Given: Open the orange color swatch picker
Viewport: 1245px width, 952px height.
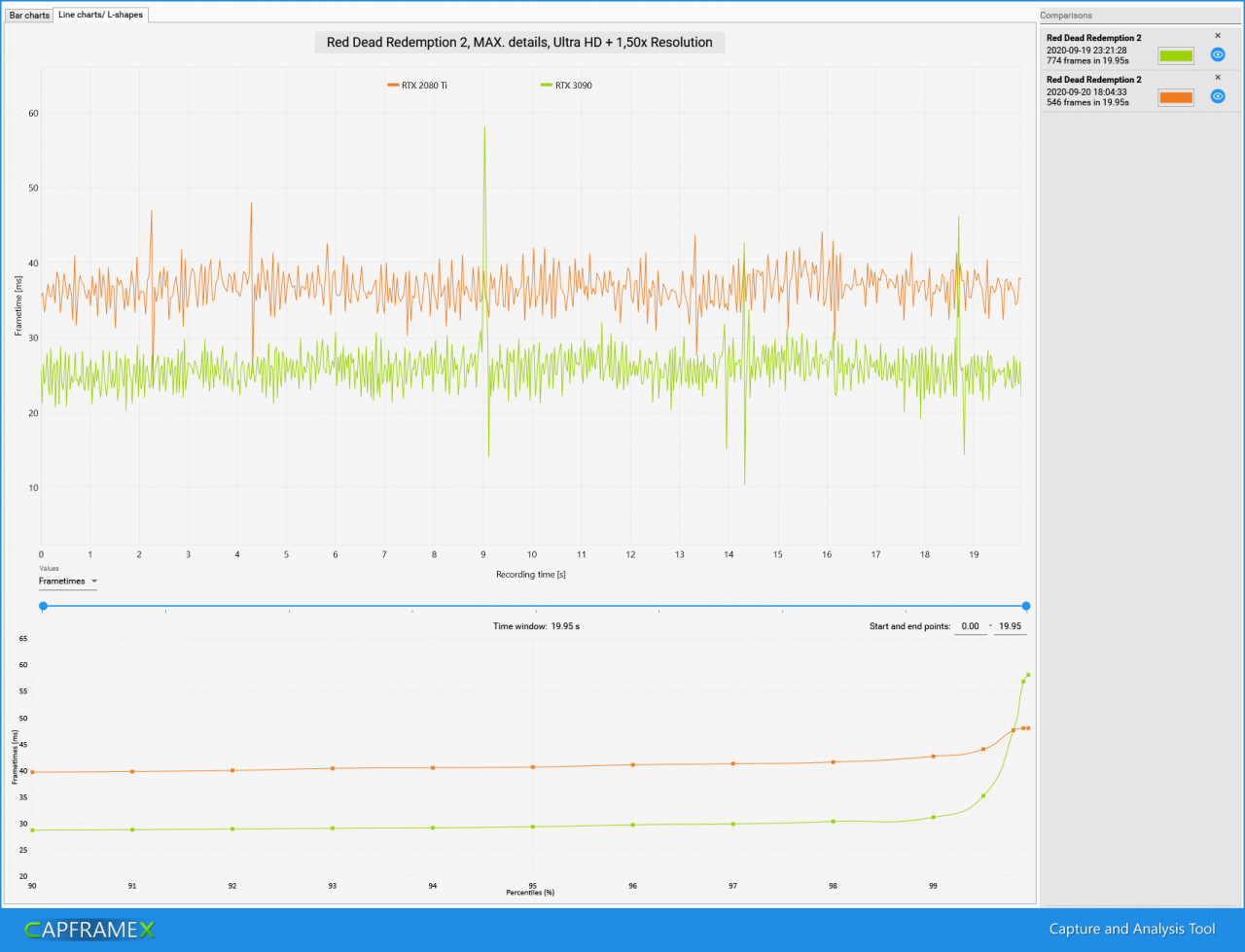Looking at the screenshot, I should [x=1176, y=97].
